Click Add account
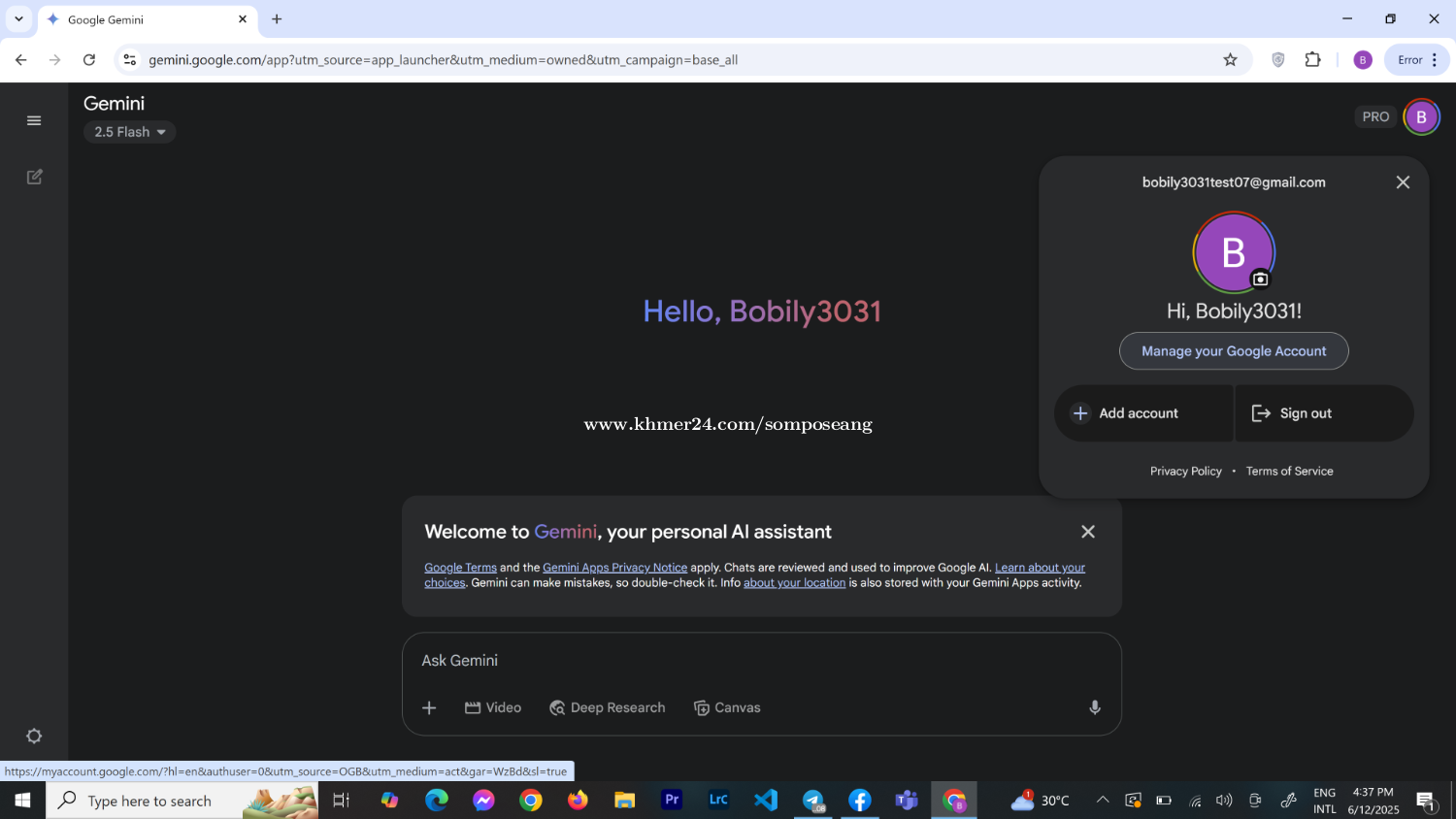 tap(1143, 413)
